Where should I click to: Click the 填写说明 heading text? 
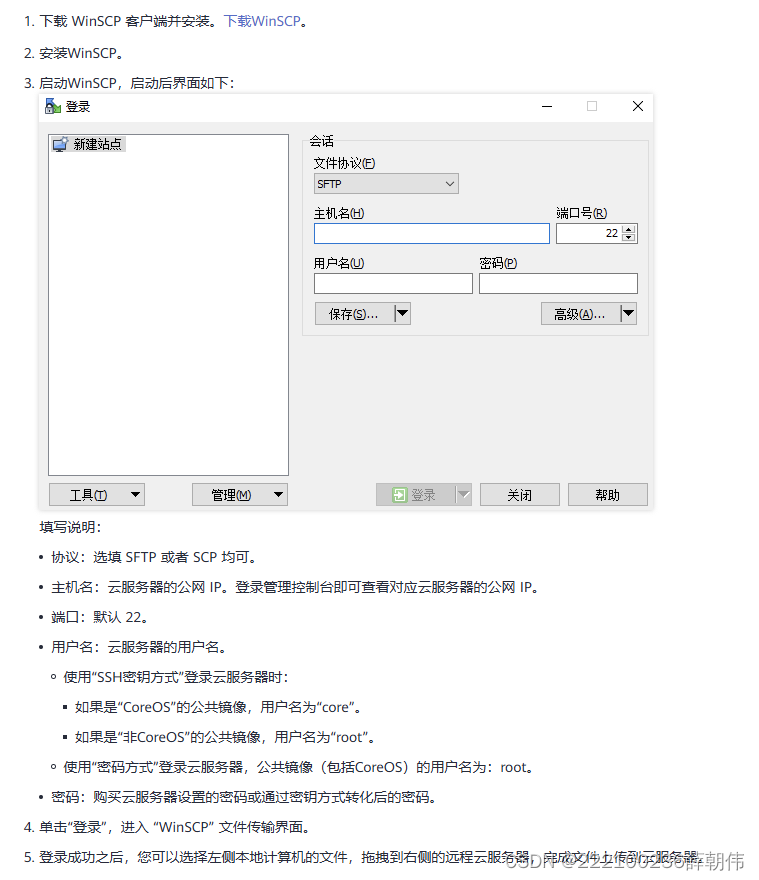(x=70, y=527)
